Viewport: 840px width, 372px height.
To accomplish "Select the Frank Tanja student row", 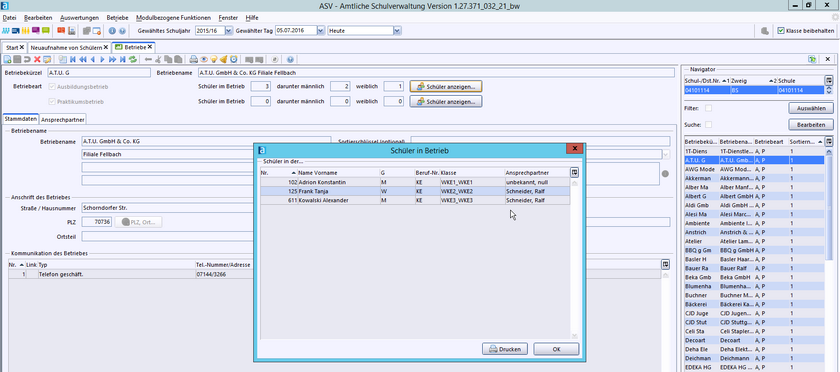I will pyautogui.click(x=415, y=191).
